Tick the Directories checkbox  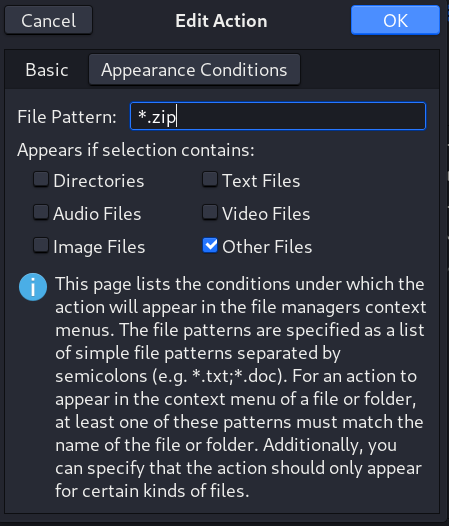(41, 179)
